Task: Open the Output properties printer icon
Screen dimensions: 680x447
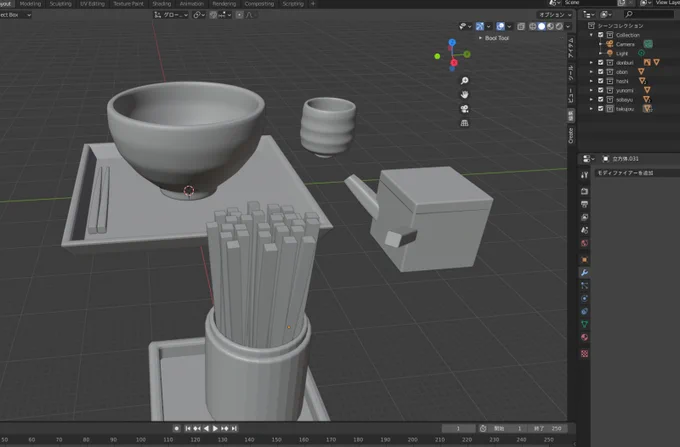Action: 585,204
